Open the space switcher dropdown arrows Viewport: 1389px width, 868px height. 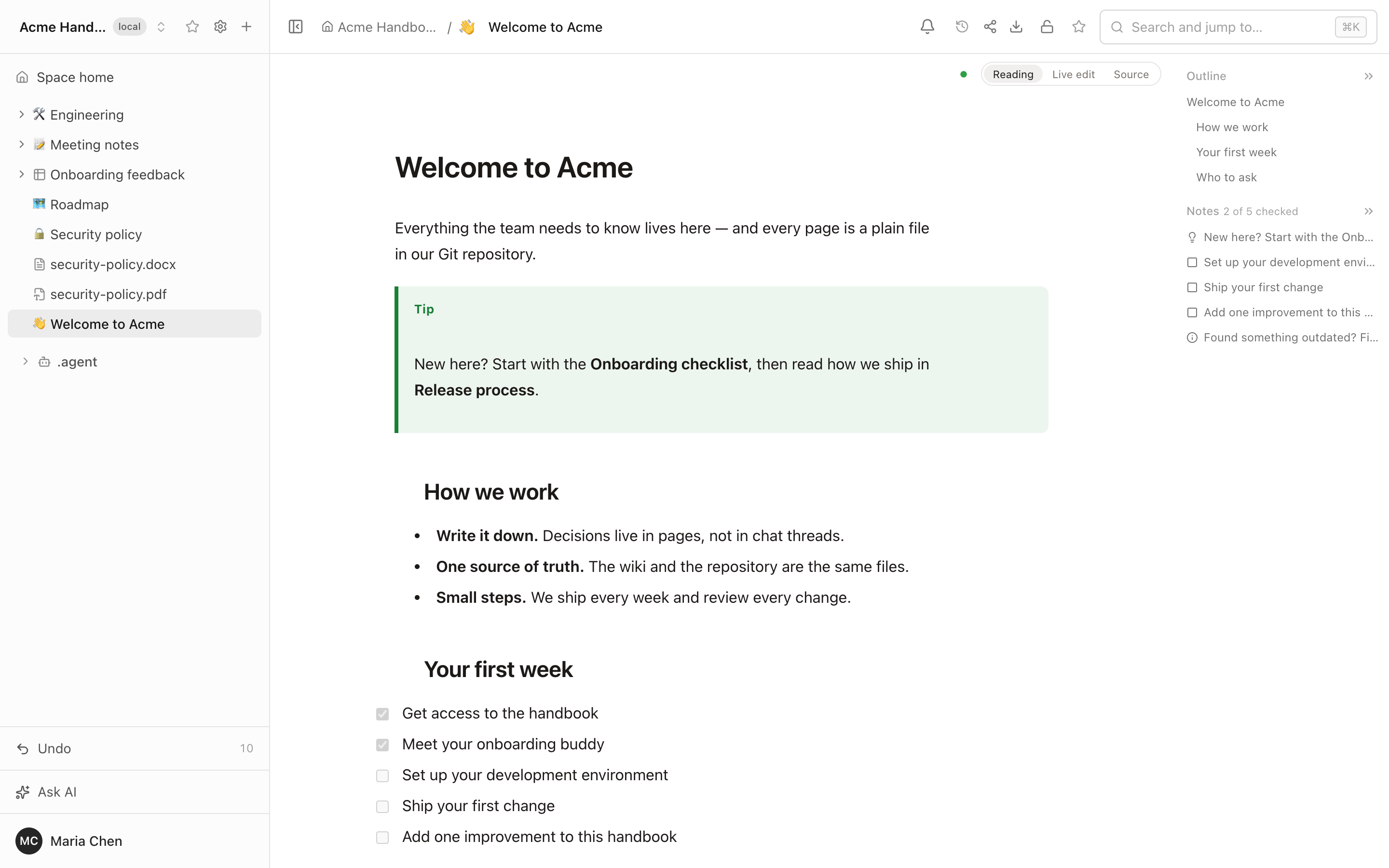161,27
